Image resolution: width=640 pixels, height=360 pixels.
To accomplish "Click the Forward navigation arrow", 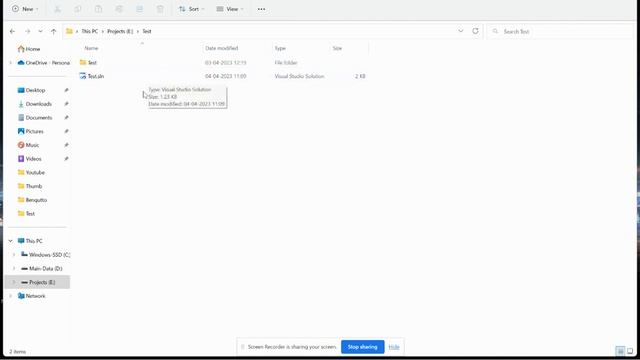I will coord(27,31).
